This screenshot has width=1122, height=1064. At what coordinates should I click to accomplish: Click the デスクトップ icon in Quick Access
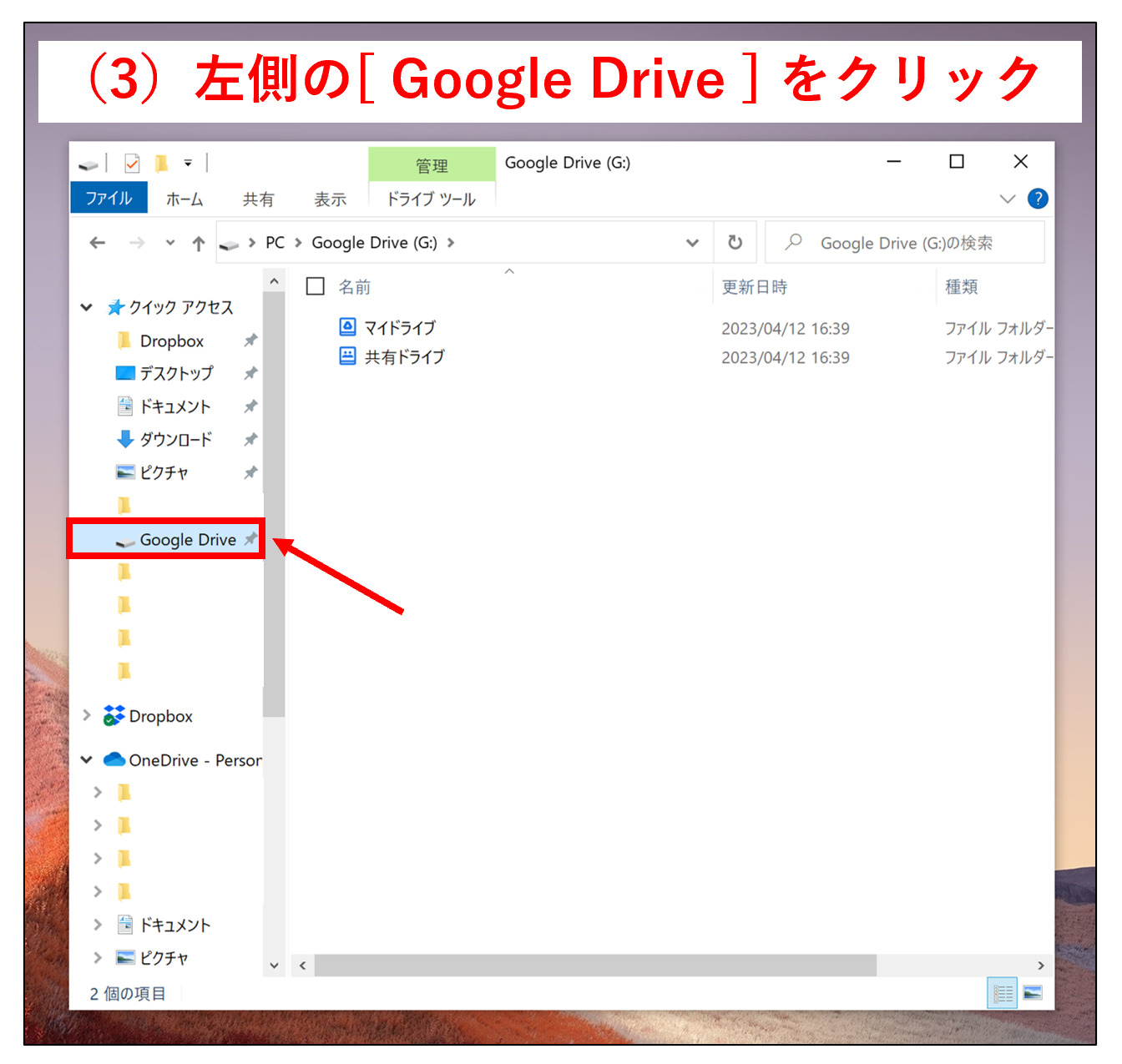pos(125,372)
